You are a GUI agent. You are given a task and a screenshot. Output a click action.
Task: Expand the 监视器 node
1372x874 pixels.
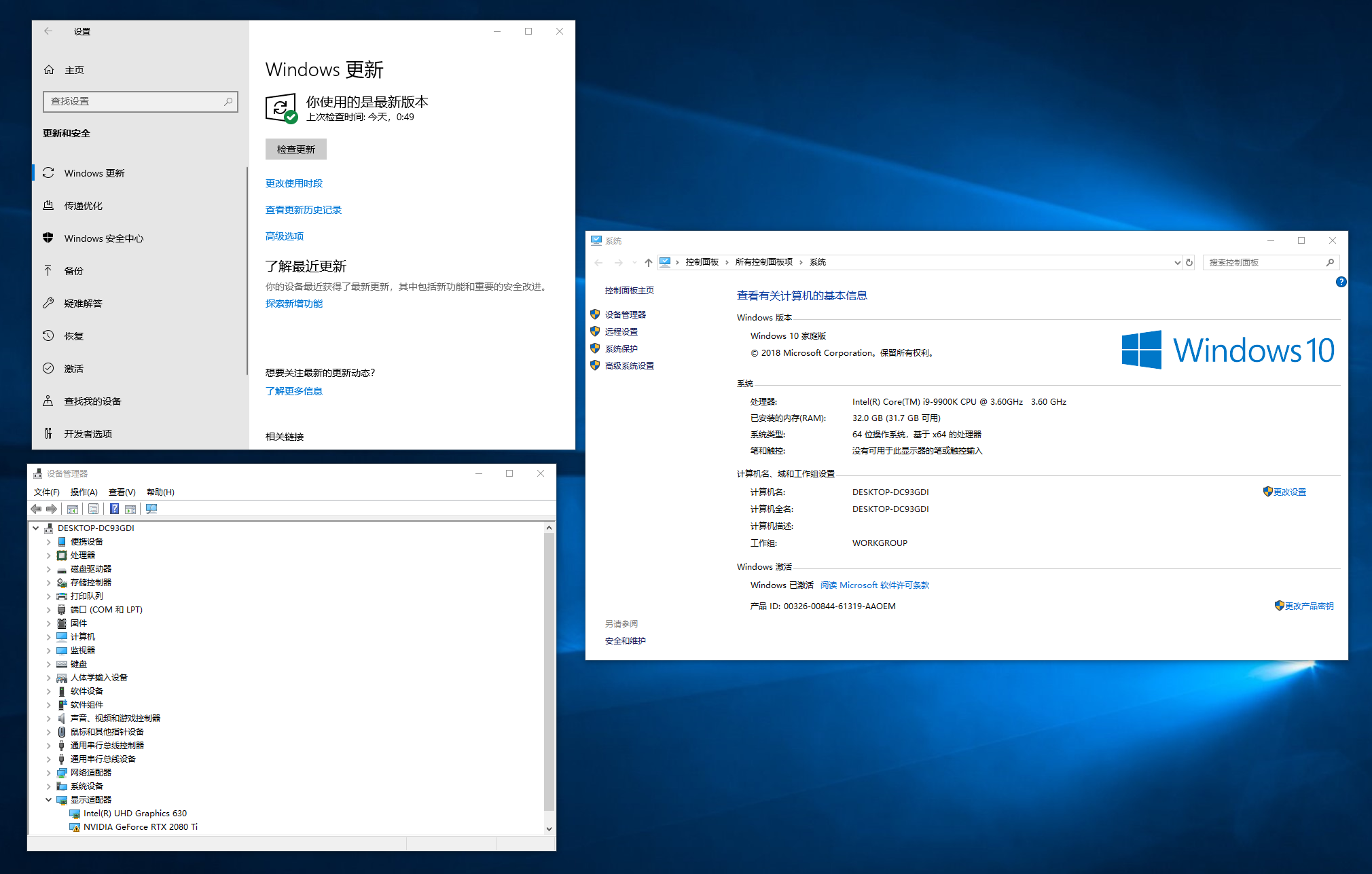pyautogui.click(x=49, y=651)
